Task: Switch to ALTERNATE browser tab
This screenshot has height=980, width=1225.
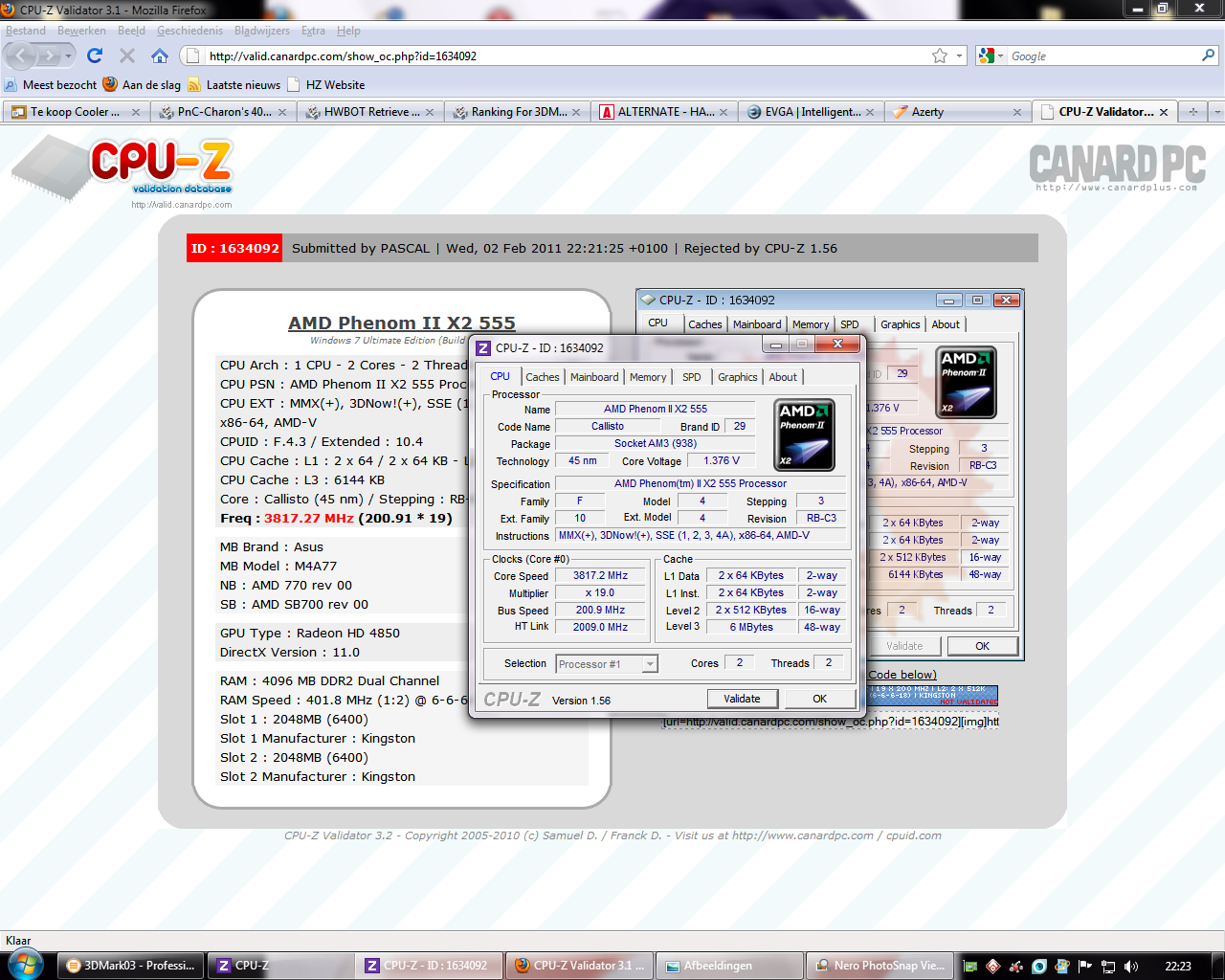Action: [664, 112]
